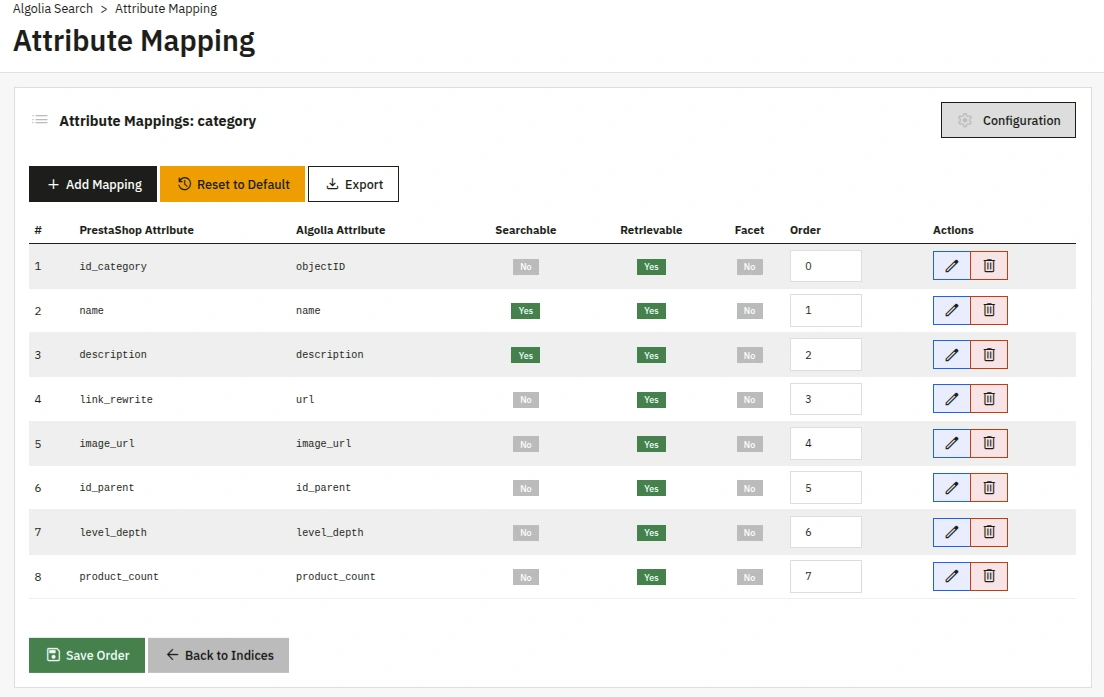Toggle Retrievable badge for id_category row
Viewport: 1104px width, 697px height.
click(x=651, y=267)
